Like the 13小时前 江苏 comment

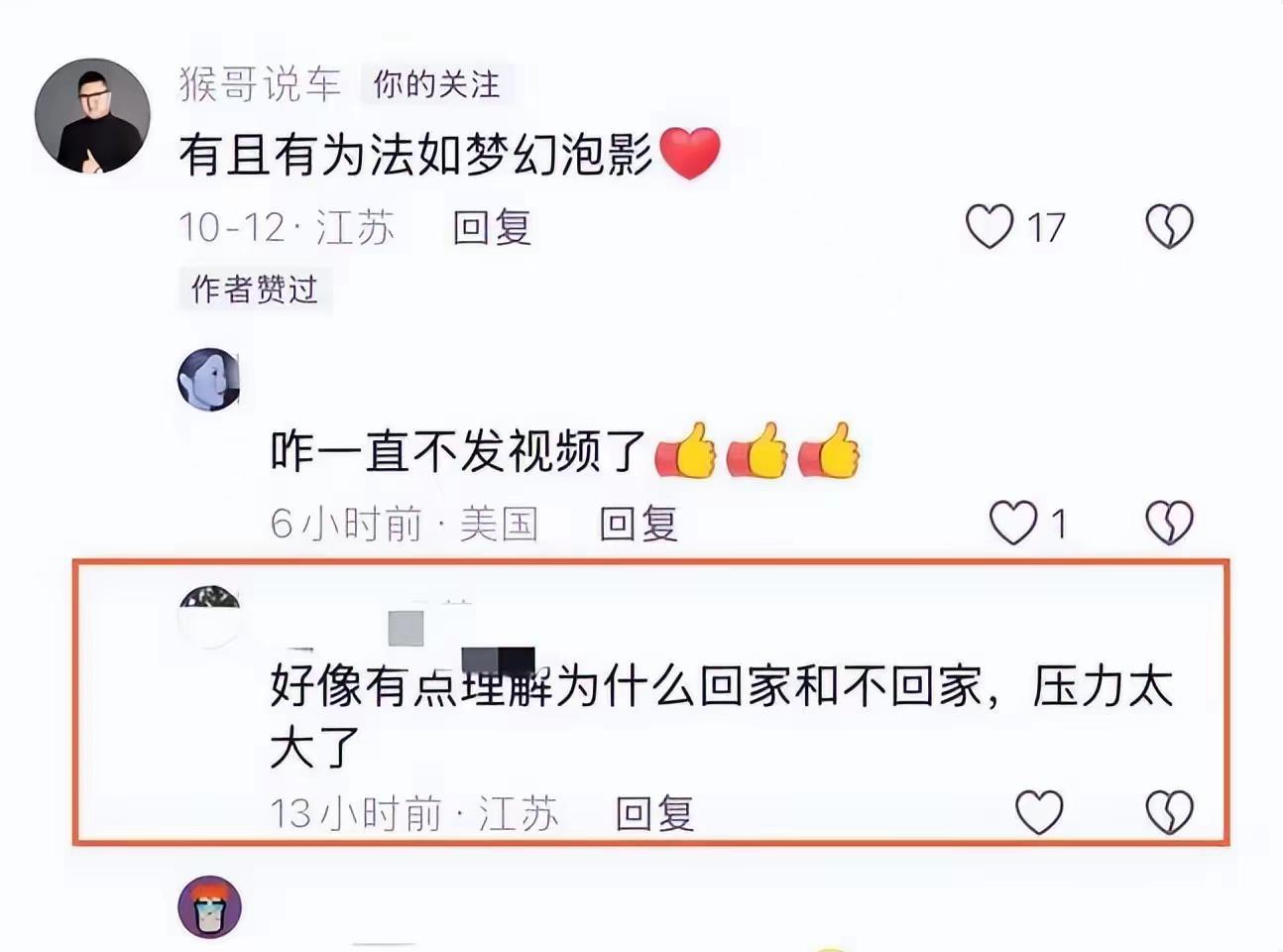click(1039, 813)
